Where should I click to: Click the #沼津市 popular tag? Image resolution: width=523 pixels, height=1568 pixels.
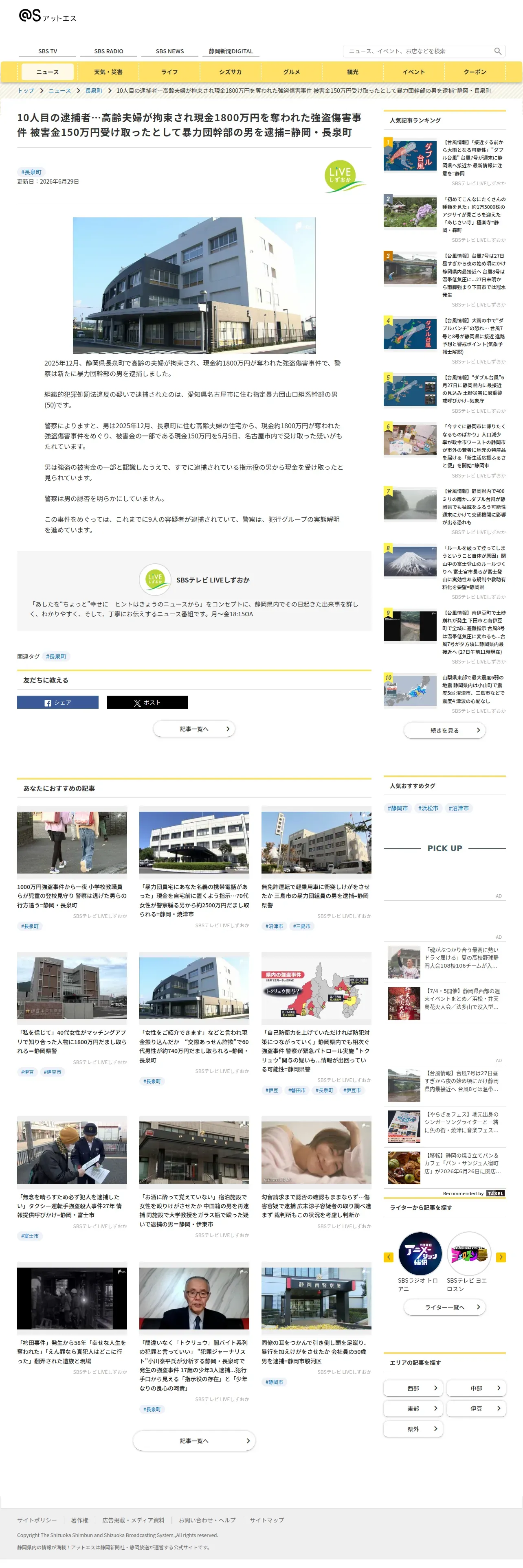(459, 808)
